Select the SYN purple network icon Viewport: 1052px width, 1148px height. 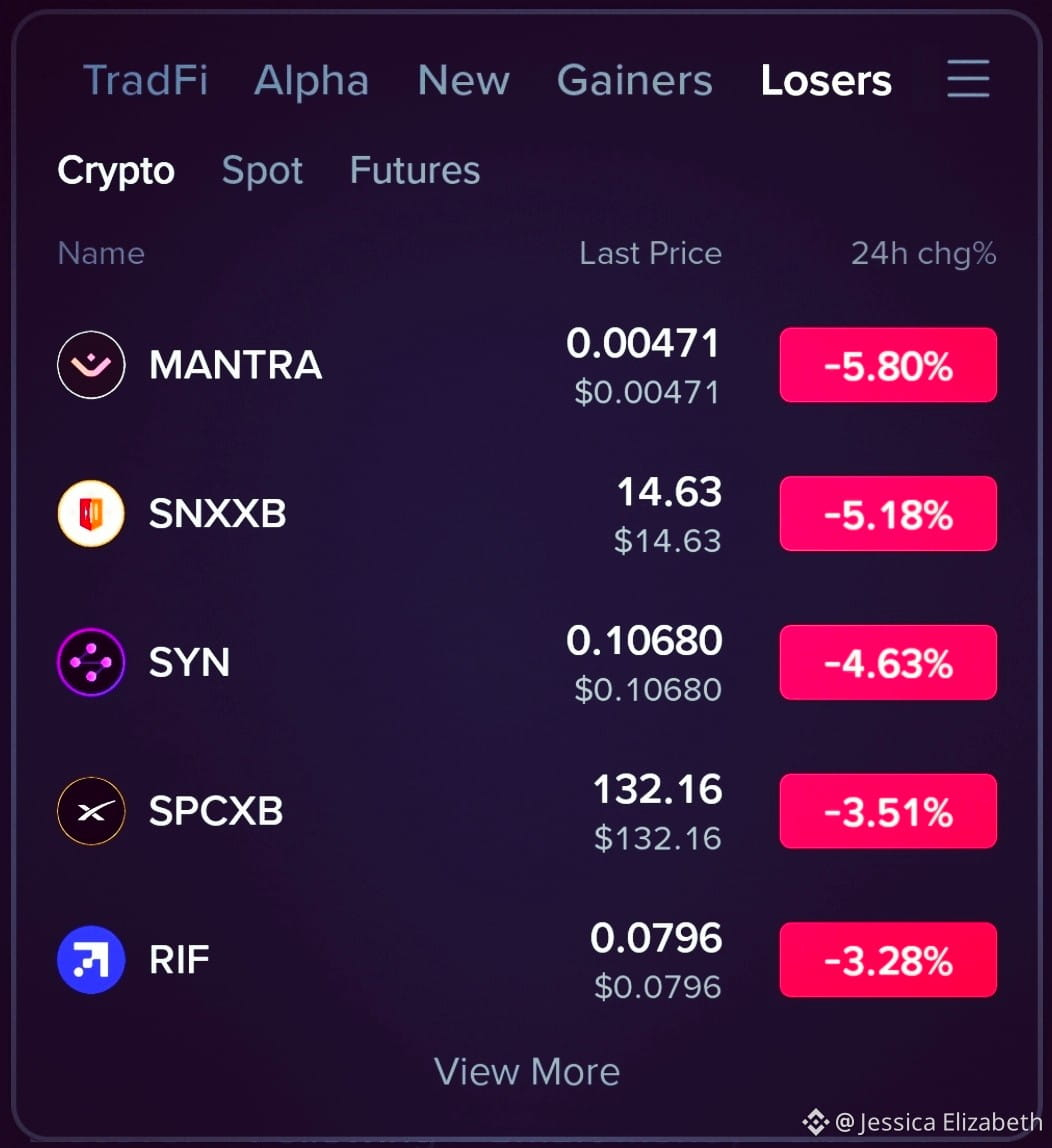(x=91, y=662)
